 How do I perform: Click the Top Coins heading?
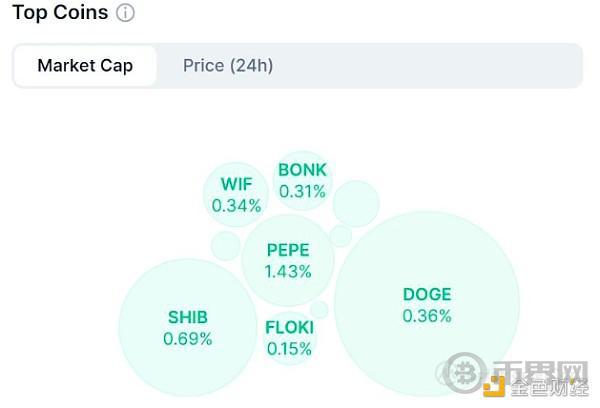(x=58, y=14)
